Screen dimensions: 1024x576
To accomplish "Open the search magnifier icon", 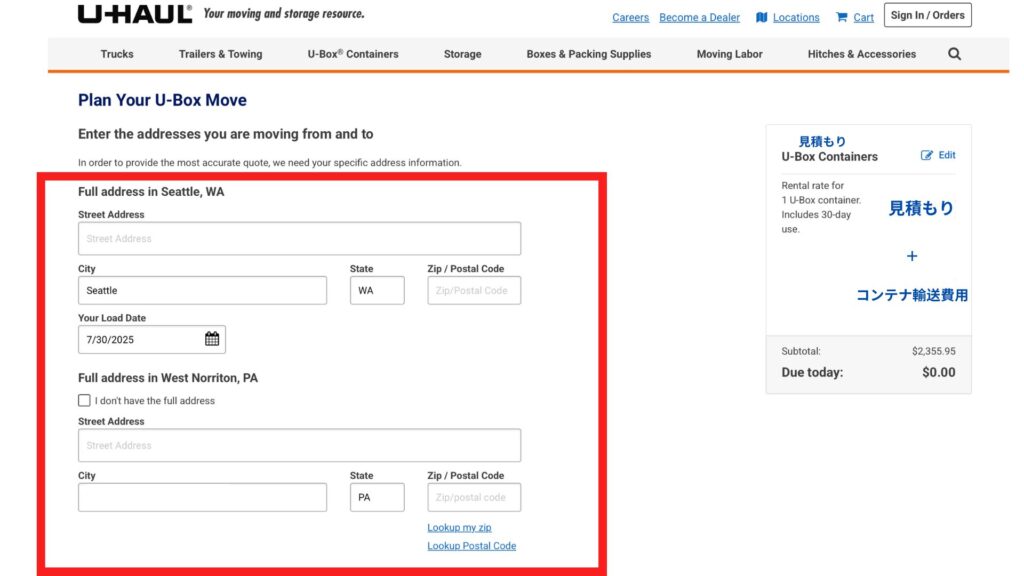I will [954, 54].
